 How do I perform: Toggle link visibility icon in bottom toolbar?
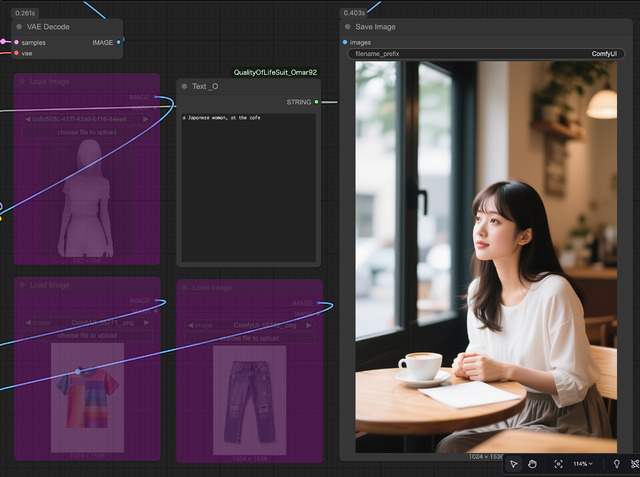[x=635, y=464]
